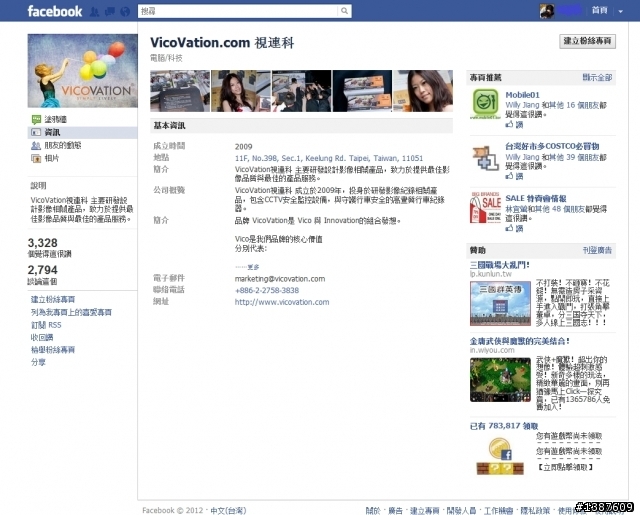The width and height of the screenshot is (640, 515).
Task: Open first photo strip thumbnail
Action: click(180, 91)
